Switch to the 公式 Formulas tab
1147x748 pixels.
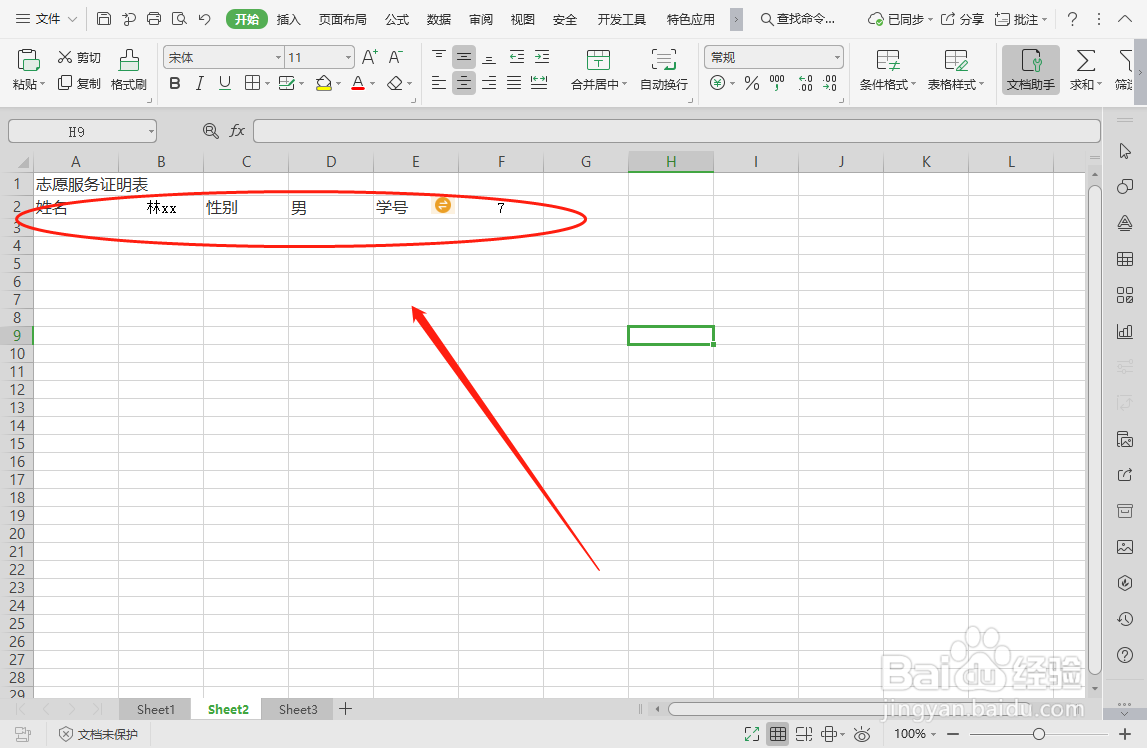click(x=396, y=20)
